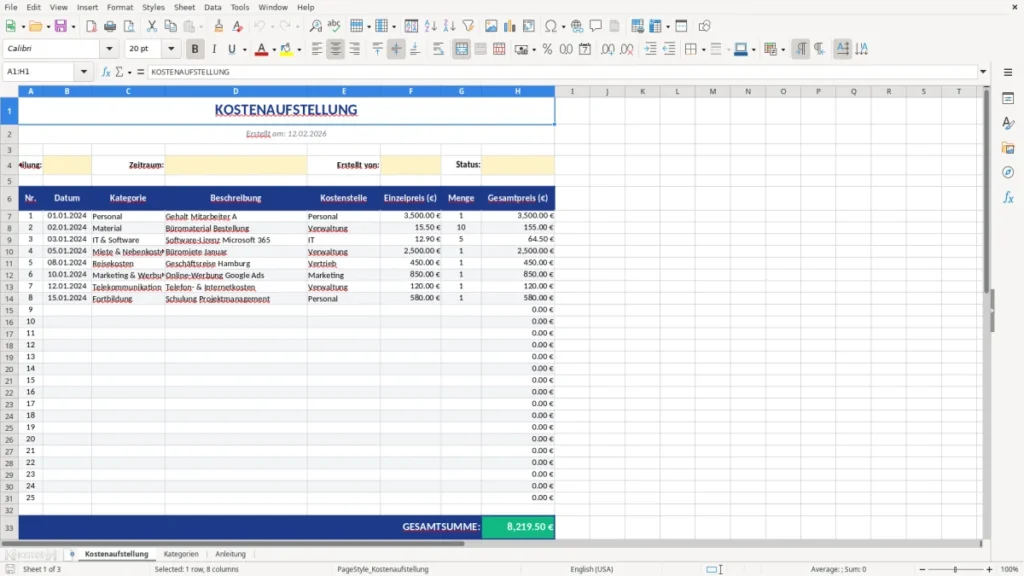Click the zoom in plus button
1024x576 pixels.
tap(989, 569)
